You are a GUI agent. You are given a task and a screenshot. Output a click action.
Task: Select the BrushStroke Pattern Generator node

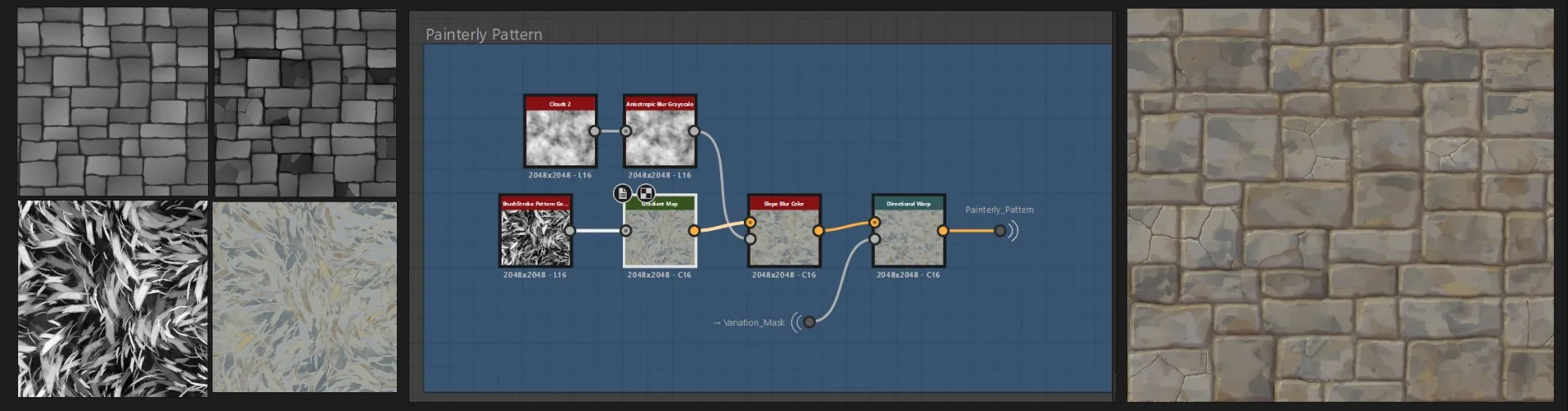point(535,231)
